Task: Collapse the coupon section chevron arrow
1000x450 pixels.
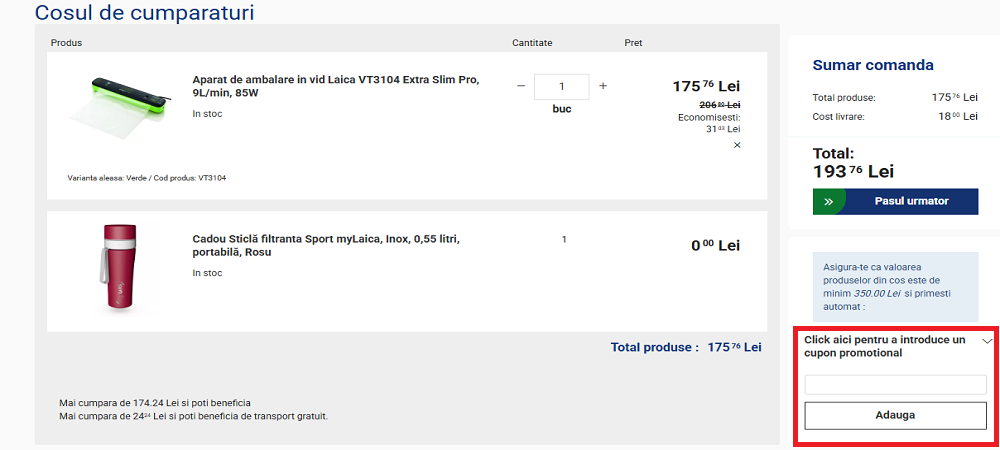Action: [x=988, y=341]
